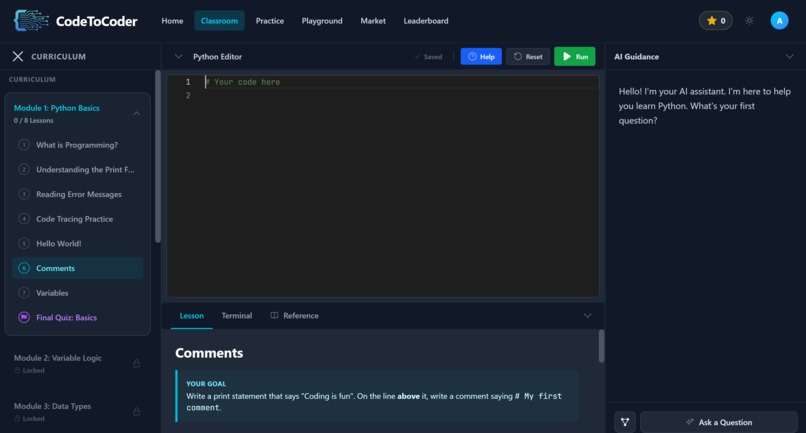Open the Classroom nav item
This screenshot has height=433, width=806.
219,21
